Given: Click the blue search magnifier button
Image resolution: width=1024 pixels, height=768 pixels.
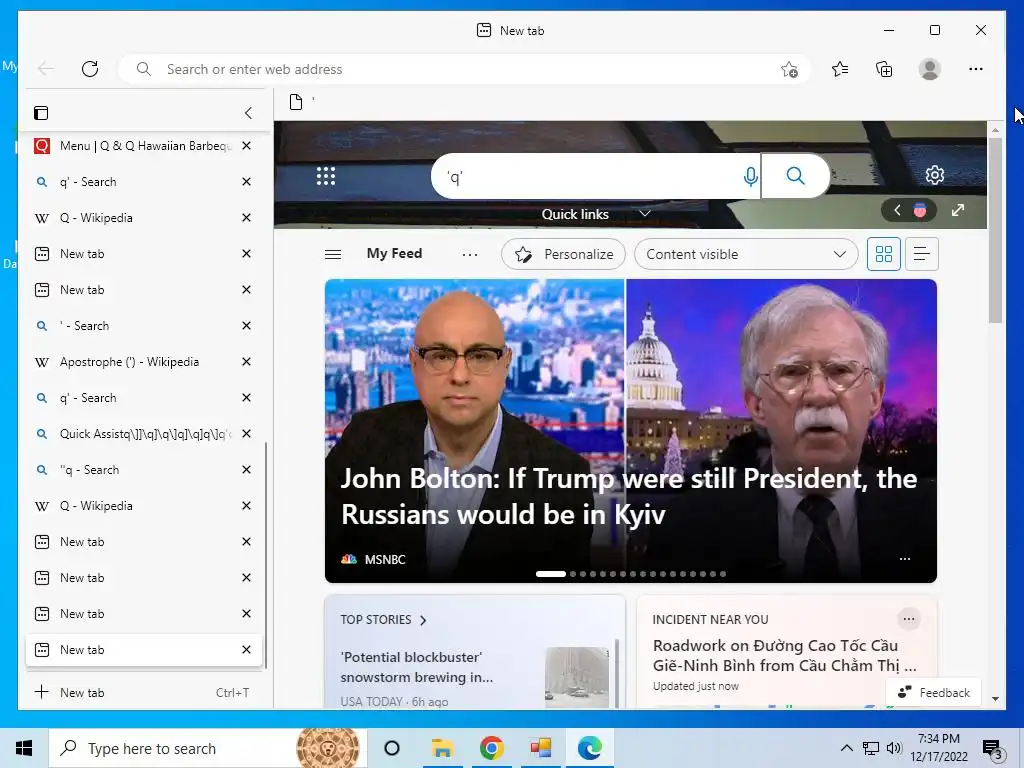Looking at the screenshot, I should point(795,176).
